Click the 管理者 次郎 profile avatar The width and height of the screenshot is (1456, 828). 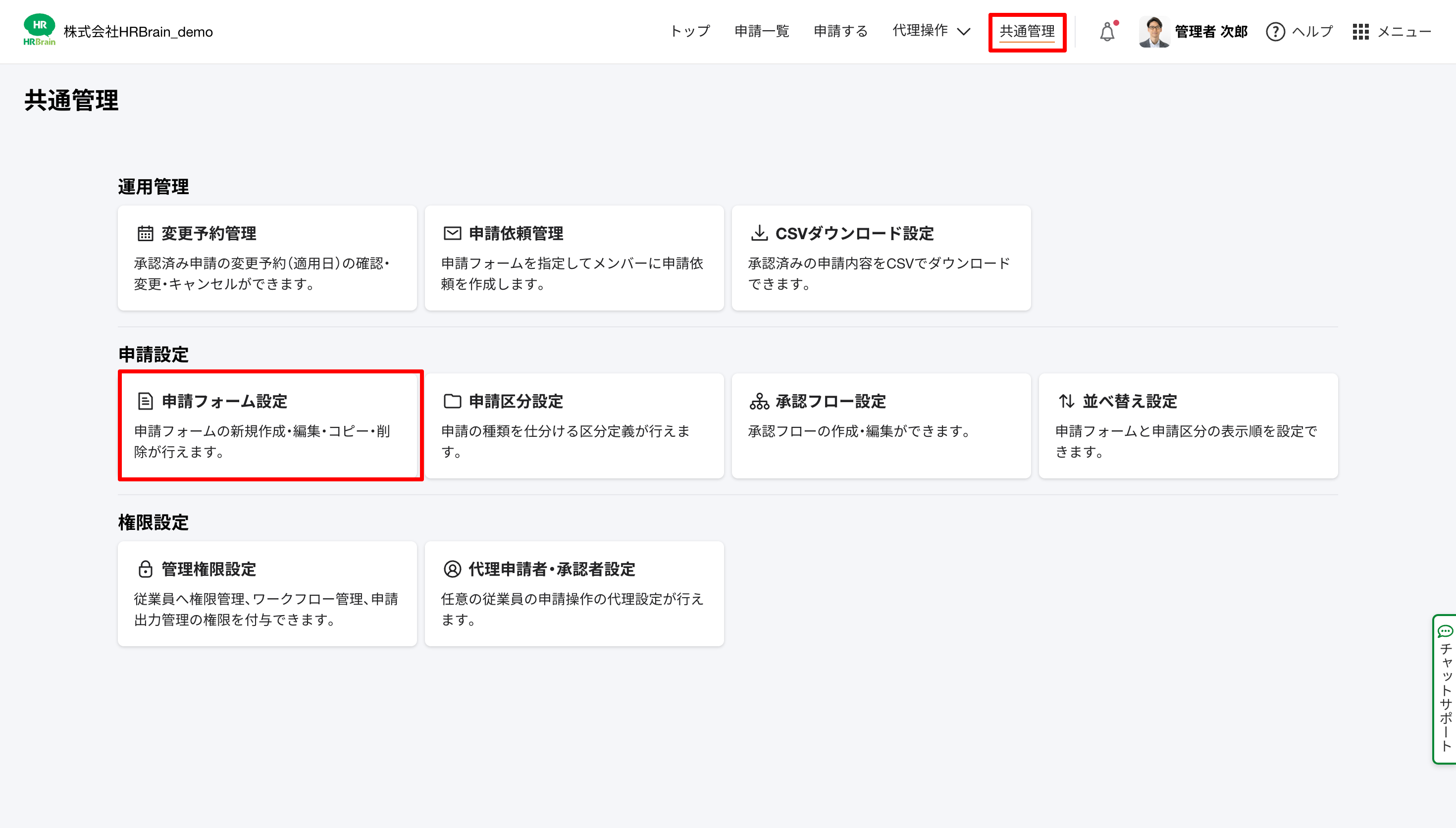point(1153,31)
